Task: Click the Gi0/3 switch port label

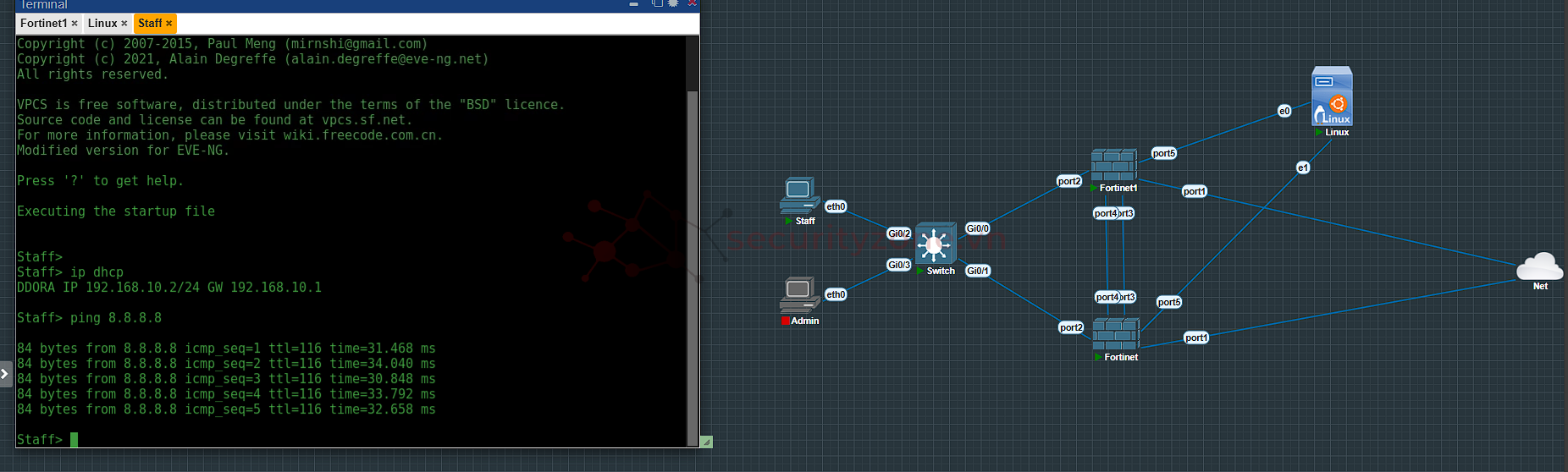Action: (899, 265)
